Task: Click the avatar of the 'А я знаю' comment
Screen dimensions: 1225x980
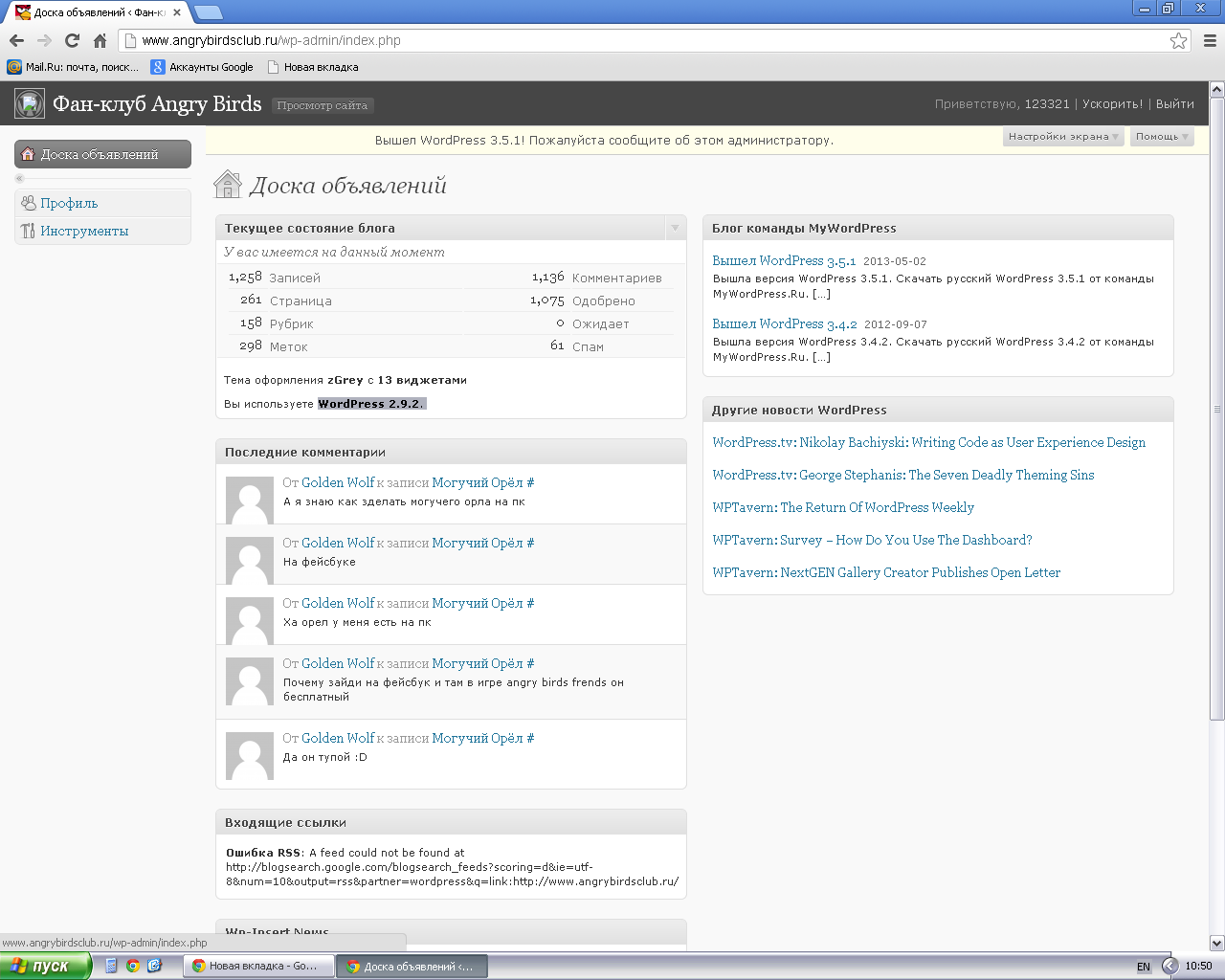Action: click(250, 500)
